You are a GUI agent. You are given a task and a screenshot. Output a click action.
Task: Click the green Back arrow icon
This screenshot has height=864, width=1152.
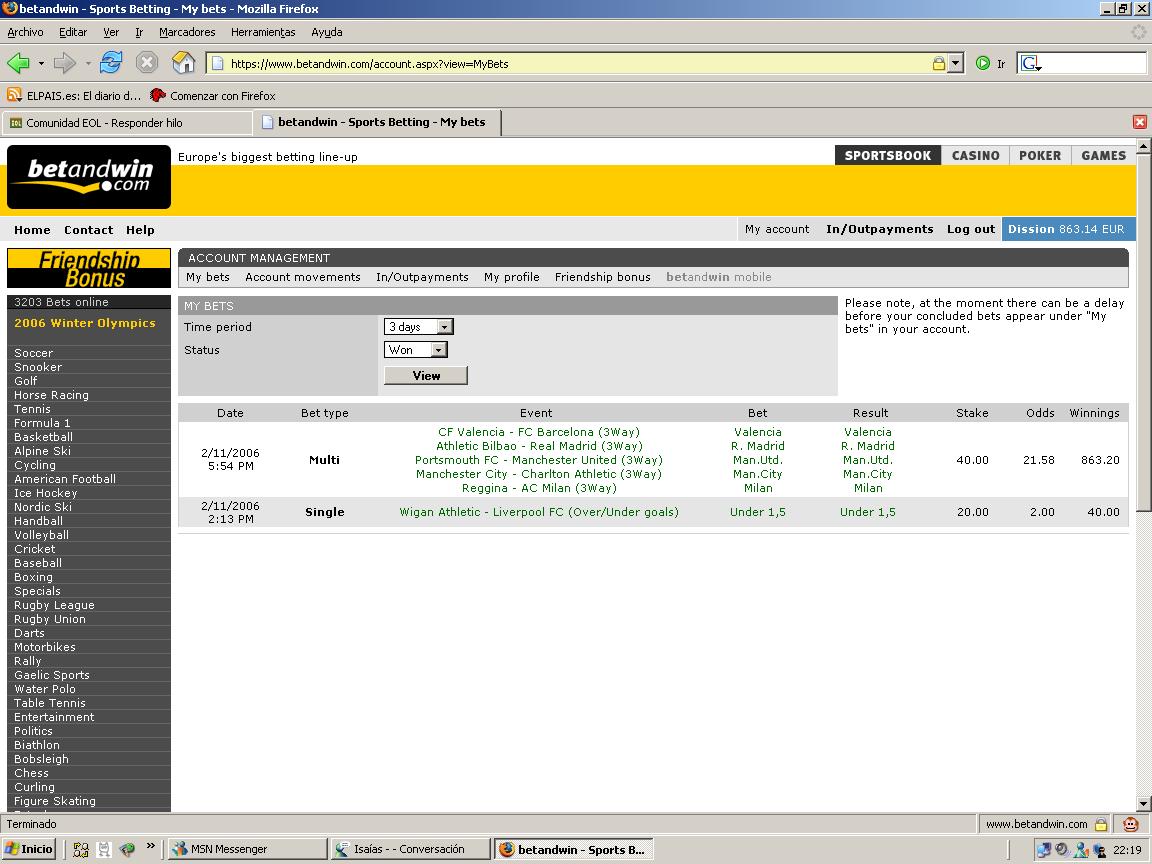[18, 64]
